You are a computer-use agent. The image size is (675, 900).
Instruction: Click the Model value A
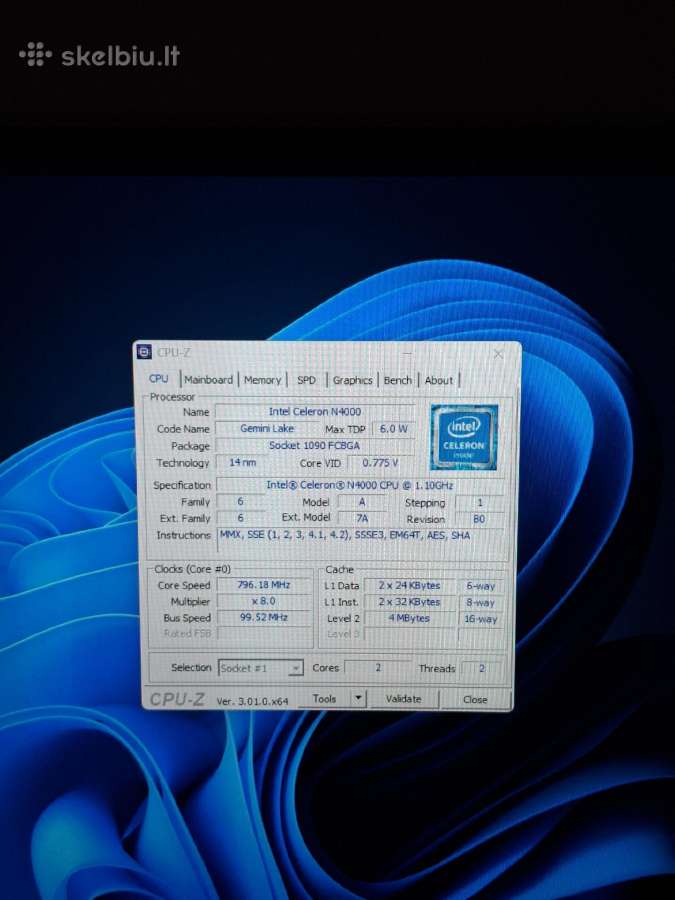click(362, 502)
